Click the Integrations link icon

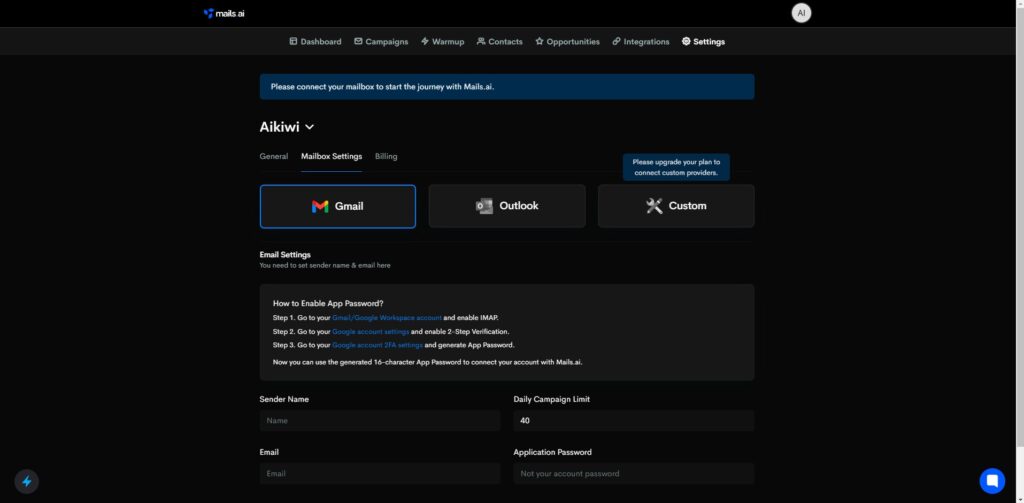coord(616,41)
